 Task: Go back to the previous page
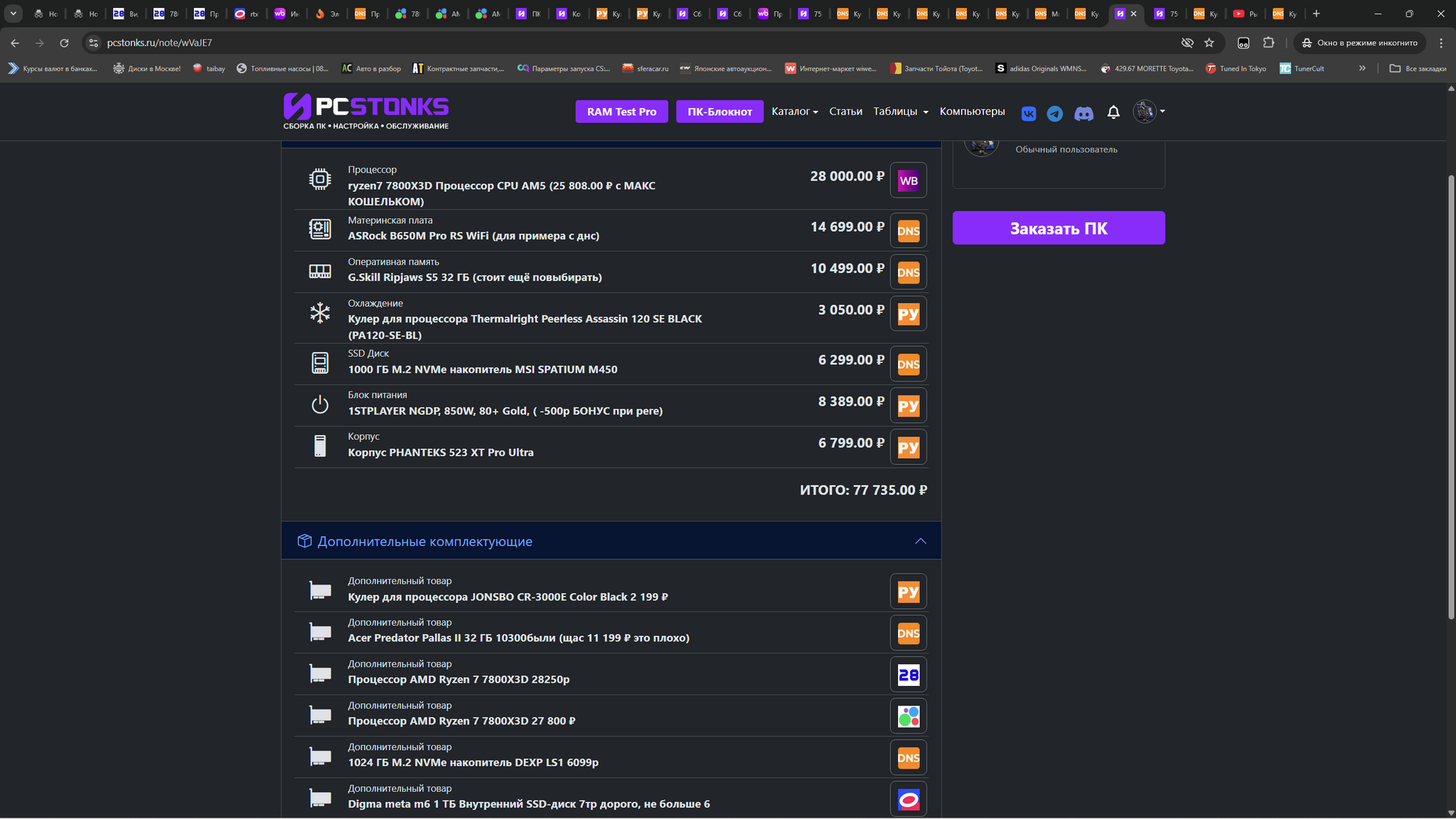point(15,43)
